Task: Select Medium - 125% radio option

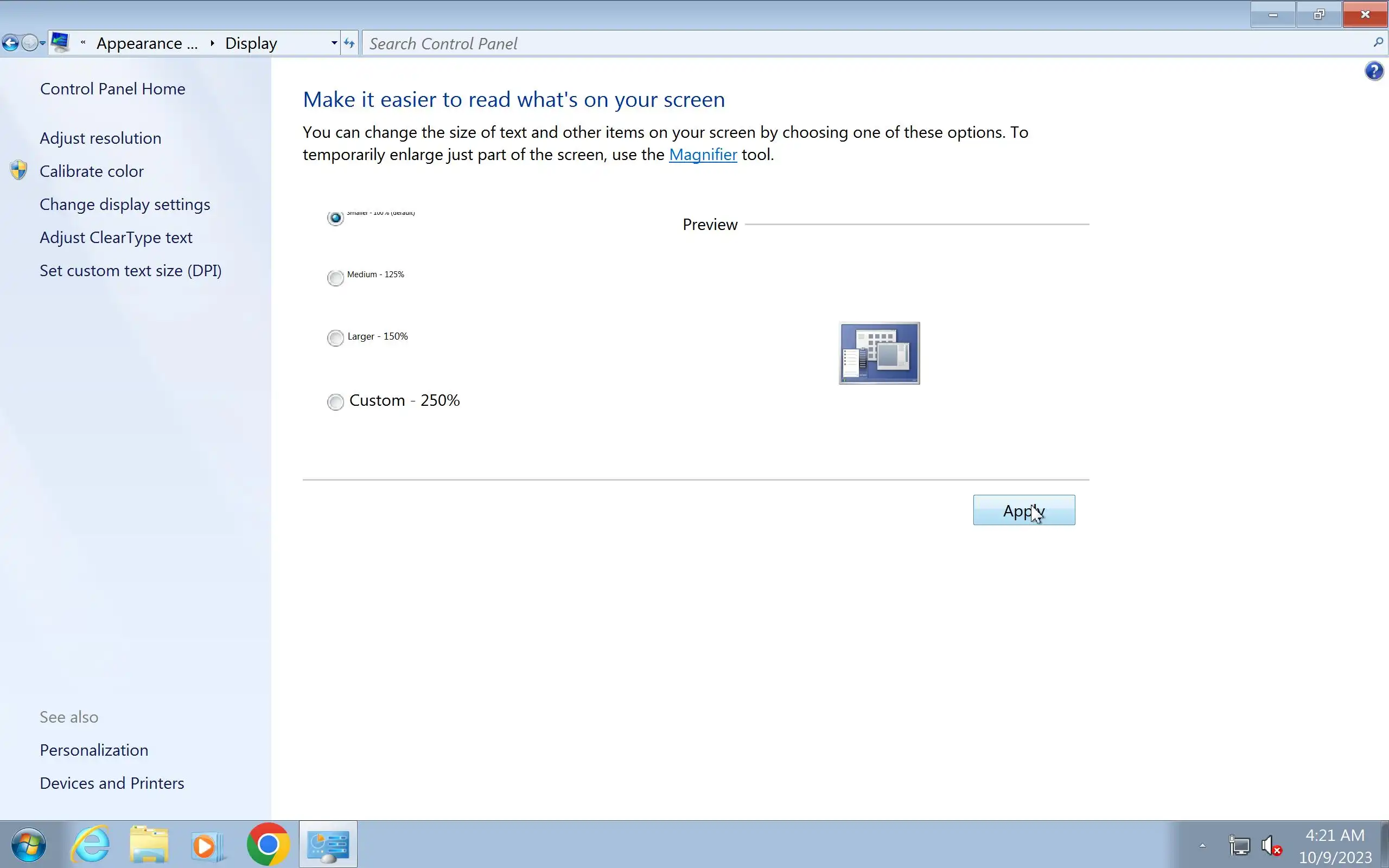Action: click(x=336, y=278)
